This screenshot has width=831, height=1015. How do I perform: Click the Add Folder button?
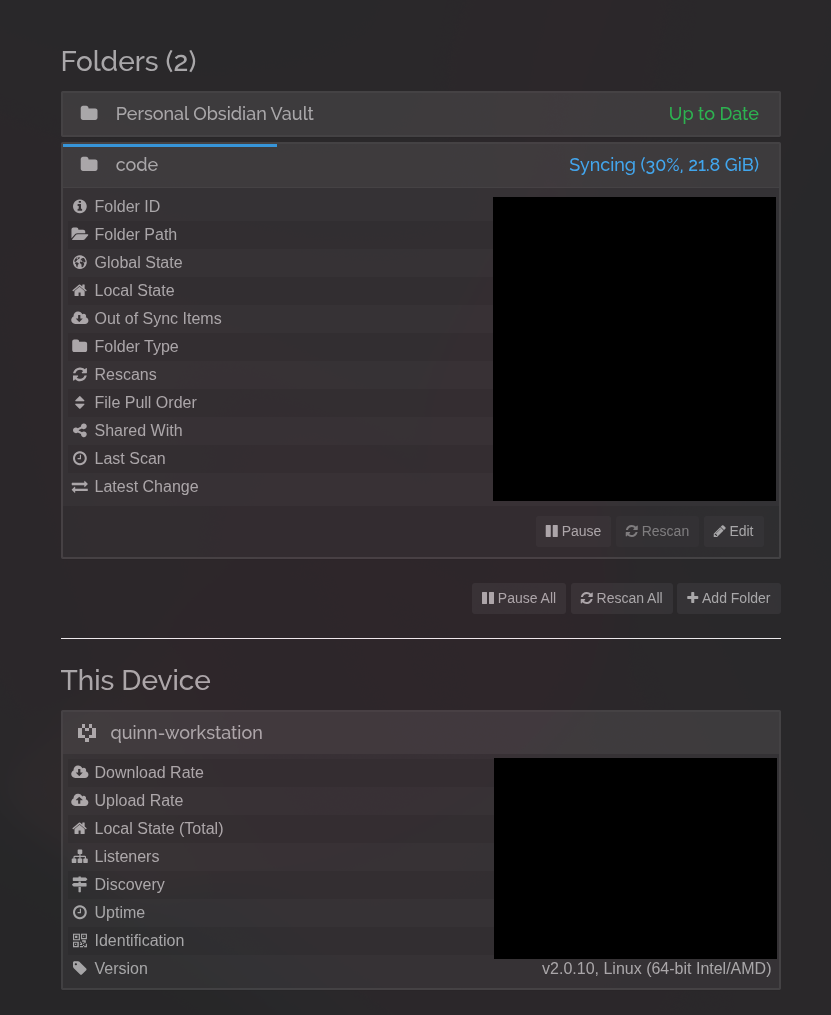pos(728,598)
